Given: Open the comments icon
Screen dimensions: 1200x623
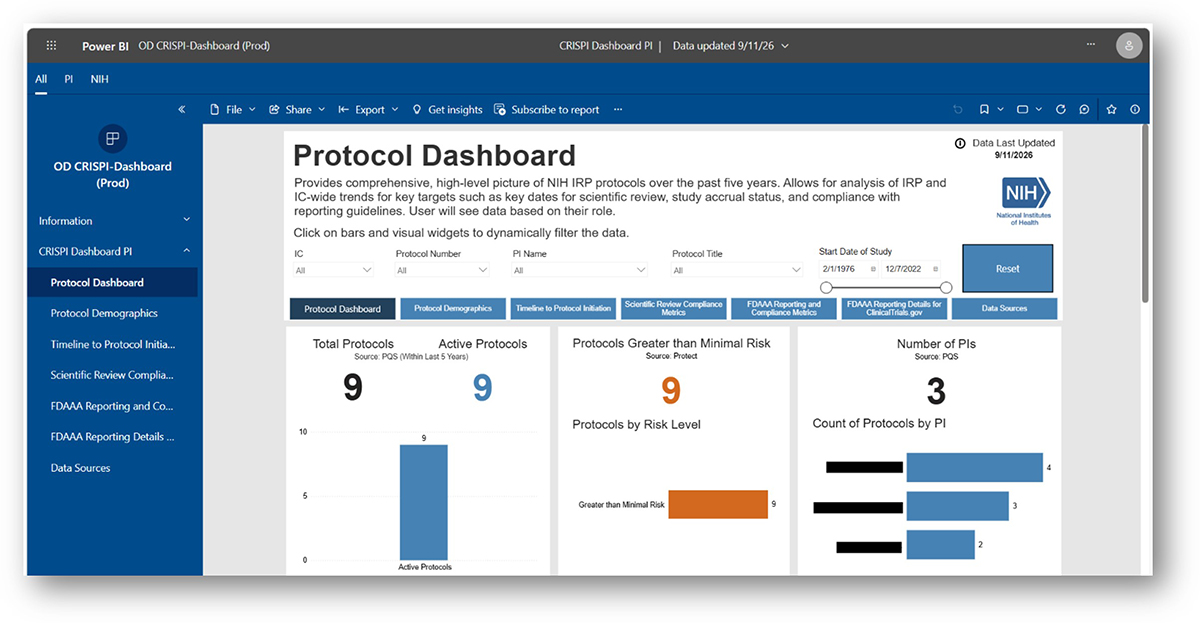Looking at the screenshot, I should 1084,110.
